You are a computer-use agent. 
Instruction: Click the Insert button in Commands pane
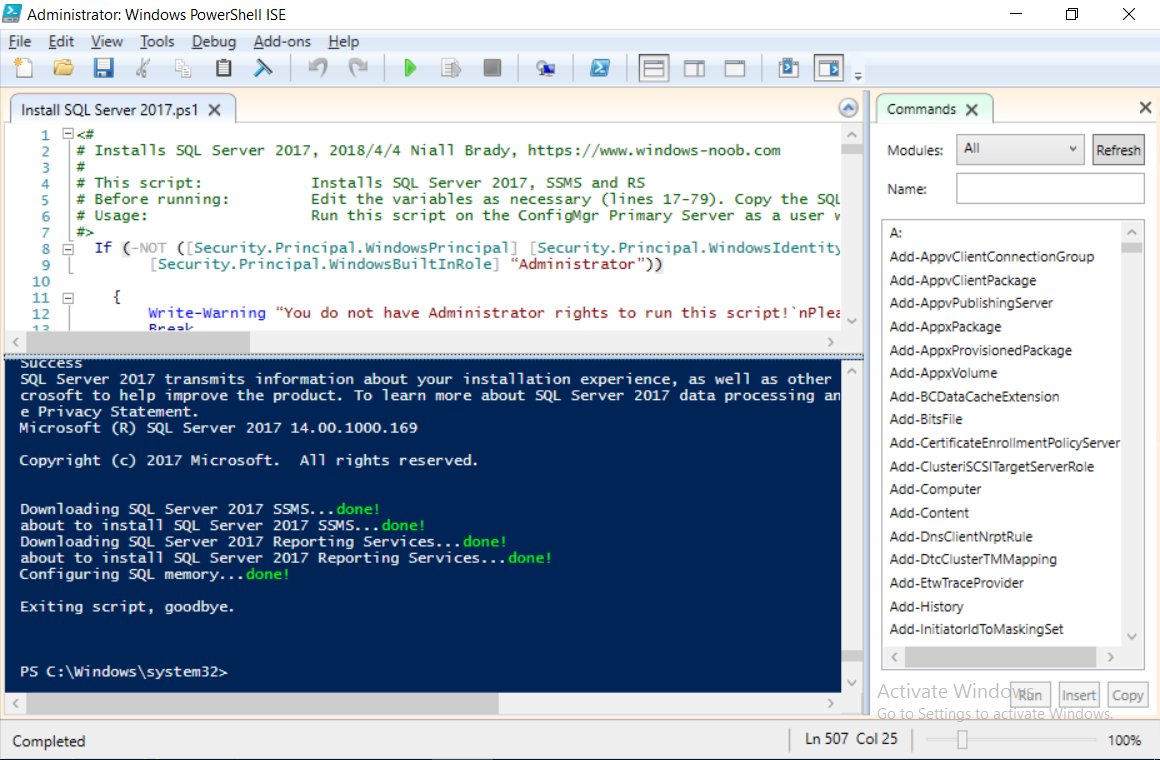pyautogui.click(x=1079, y=695)
